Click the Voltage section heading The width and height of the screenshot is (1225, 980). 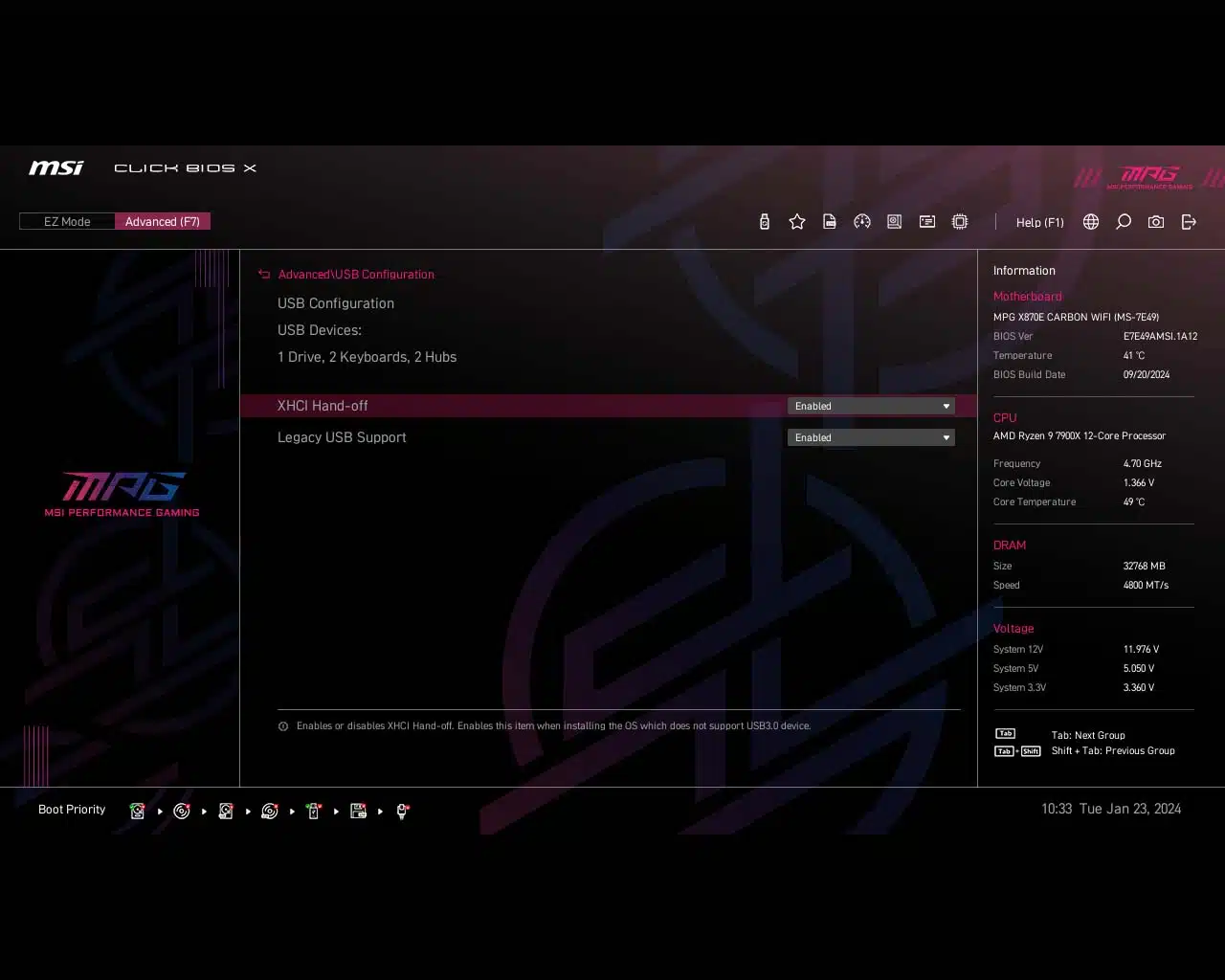1013,629
